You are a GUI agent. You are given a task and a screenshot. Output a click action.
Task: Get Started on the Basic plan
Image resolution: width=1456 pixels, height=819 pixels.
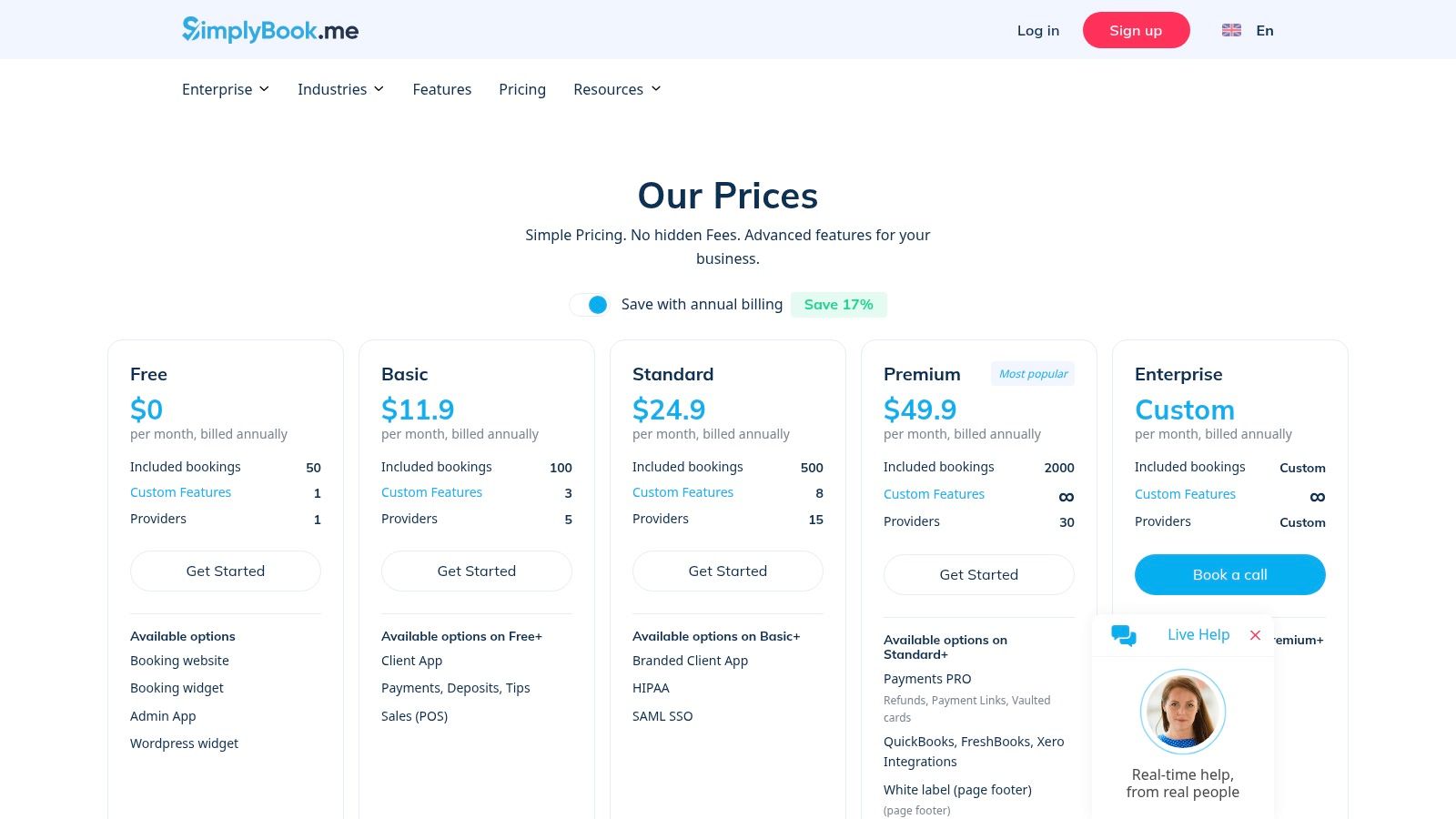[x=476, y=571]
